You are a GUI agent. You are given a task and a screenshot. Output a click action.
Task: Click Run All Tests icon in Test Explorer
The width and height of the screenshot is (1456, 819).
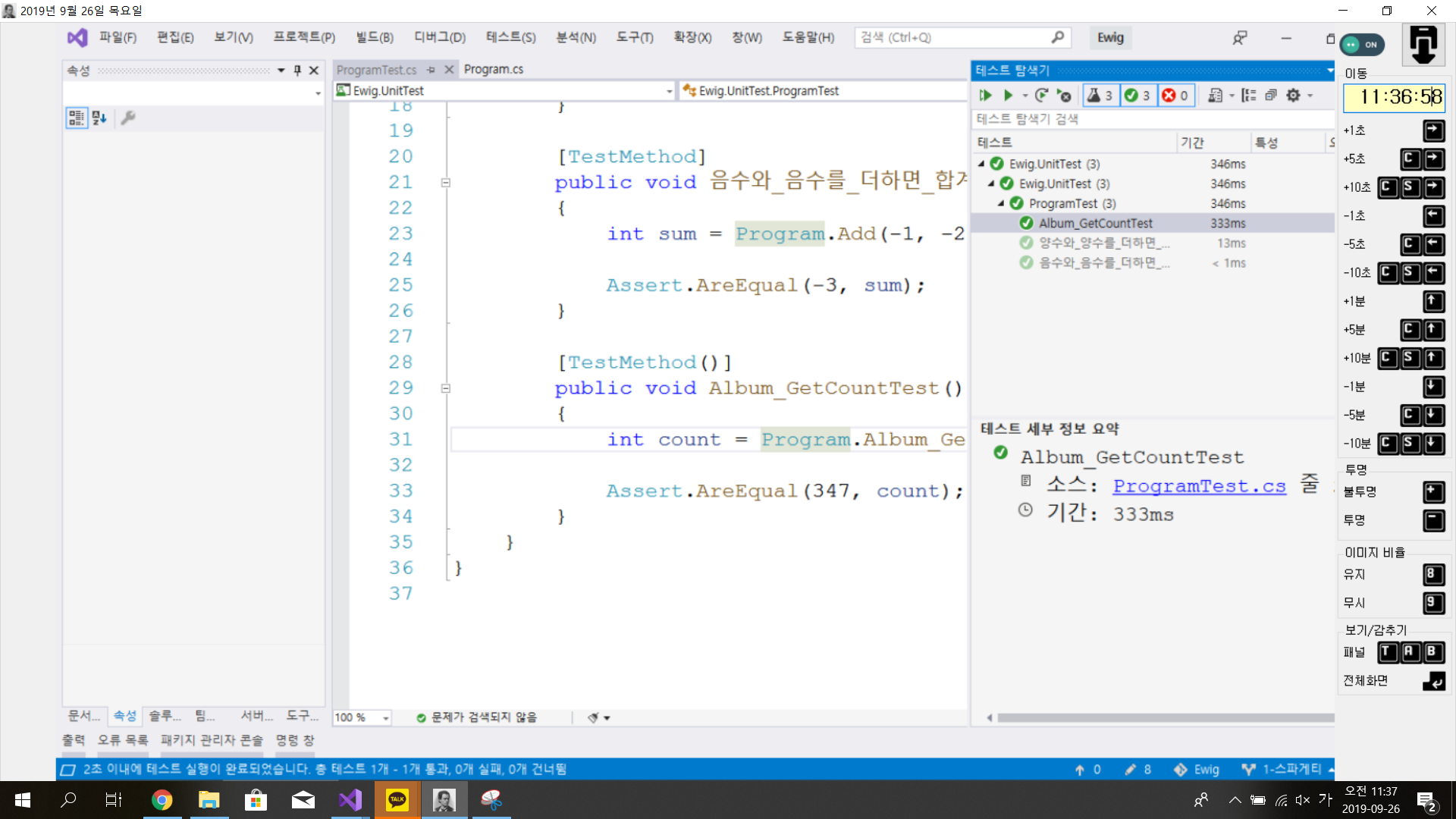coord(985,96)
